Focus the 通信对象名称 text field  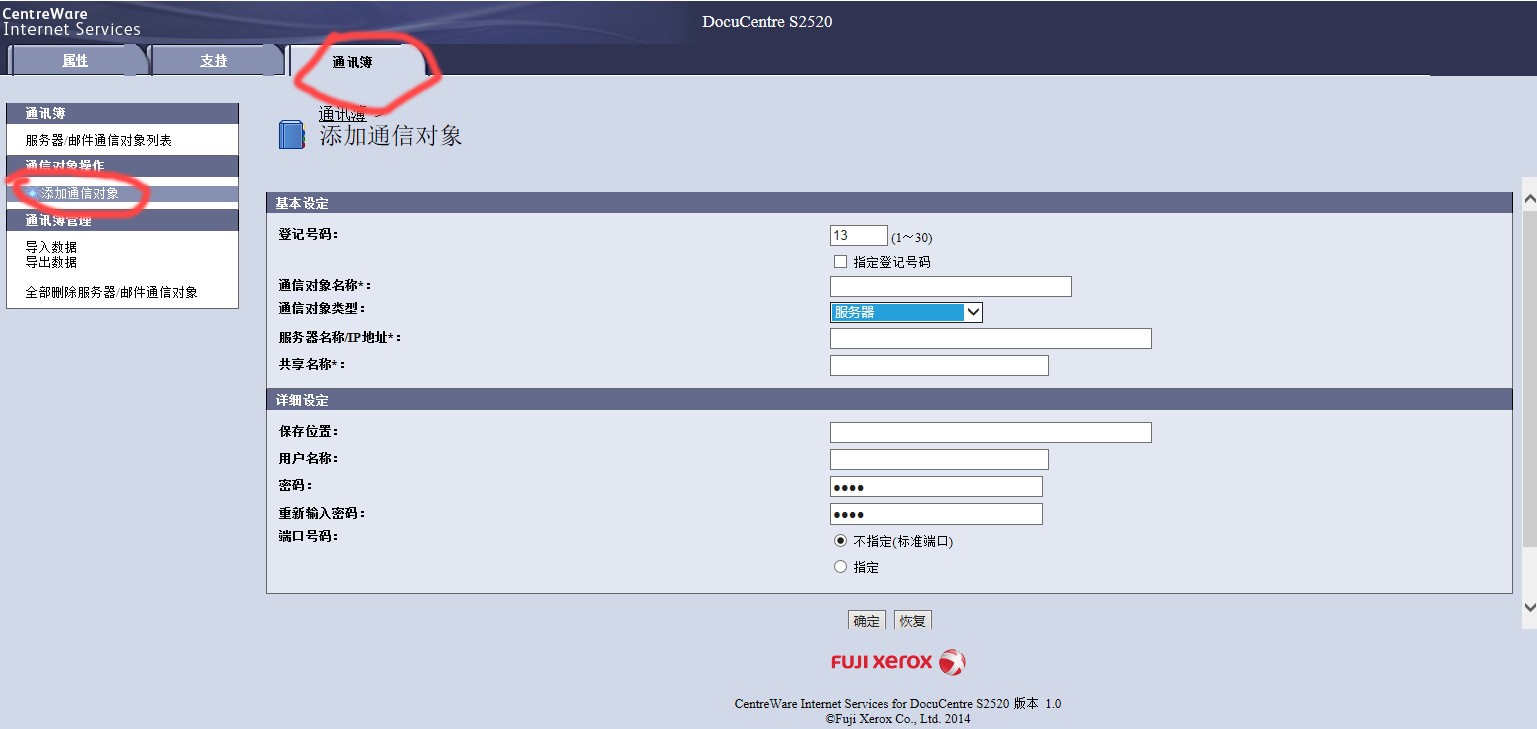pos(951,286)
